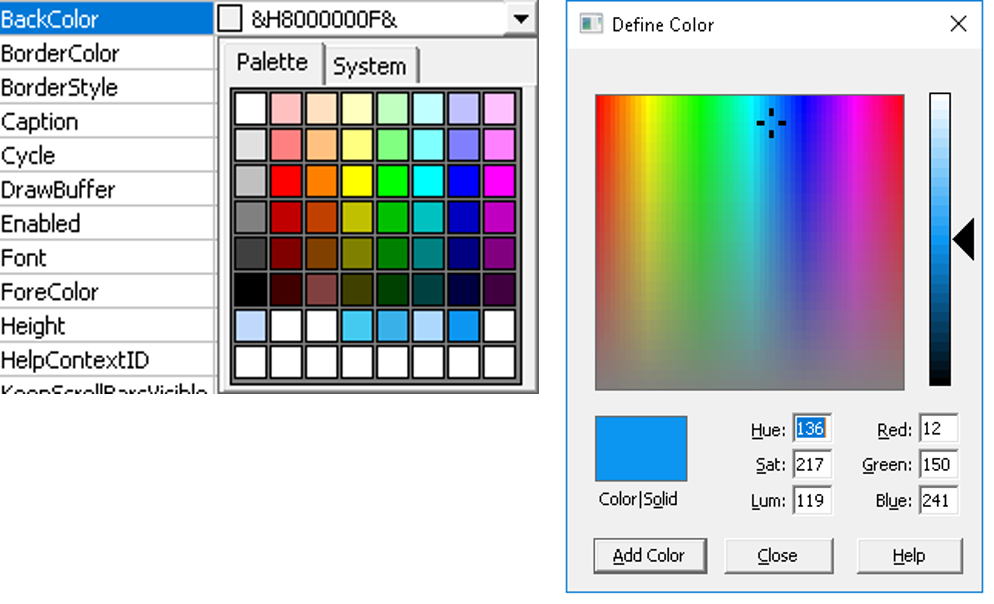Screen dimensions: 994x604
Task: Click the Add Color button
Action: [x=649, y=555]
